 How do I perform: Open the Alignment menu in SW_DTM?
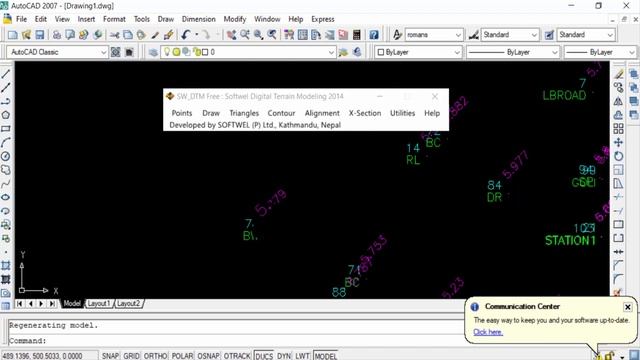click(x=322, y=113)
